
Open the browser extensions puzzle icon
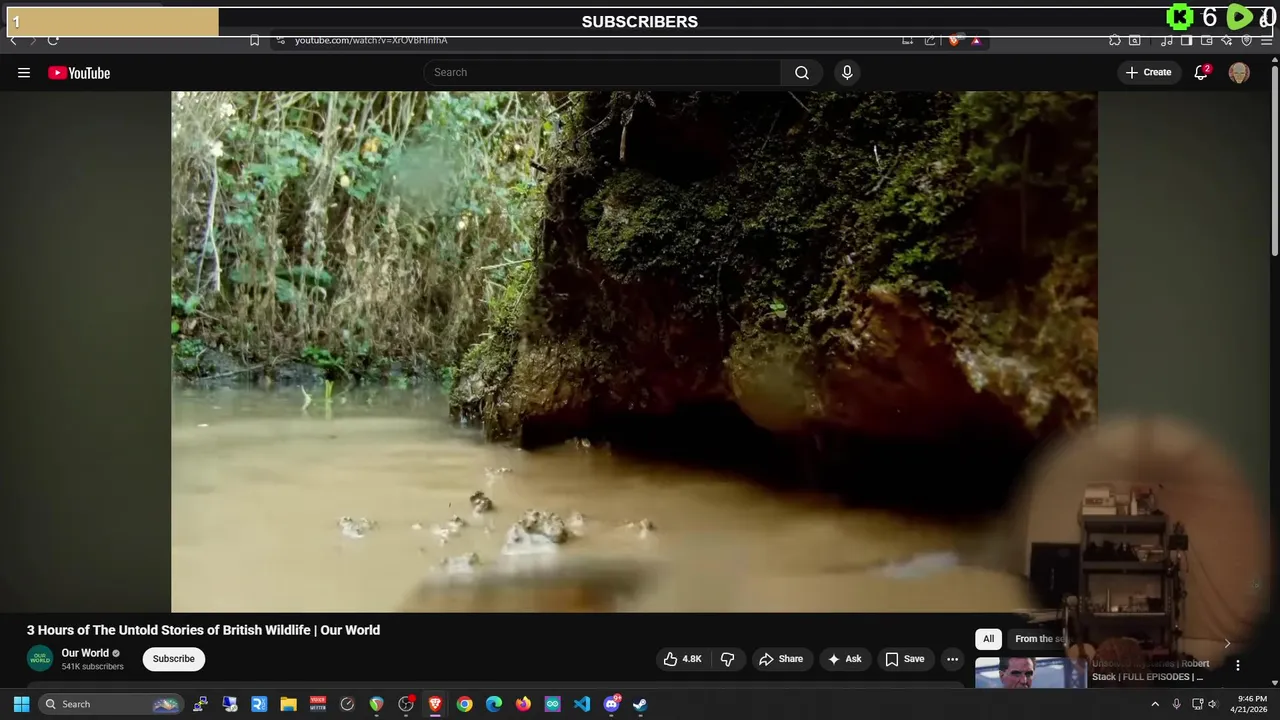1115,40
